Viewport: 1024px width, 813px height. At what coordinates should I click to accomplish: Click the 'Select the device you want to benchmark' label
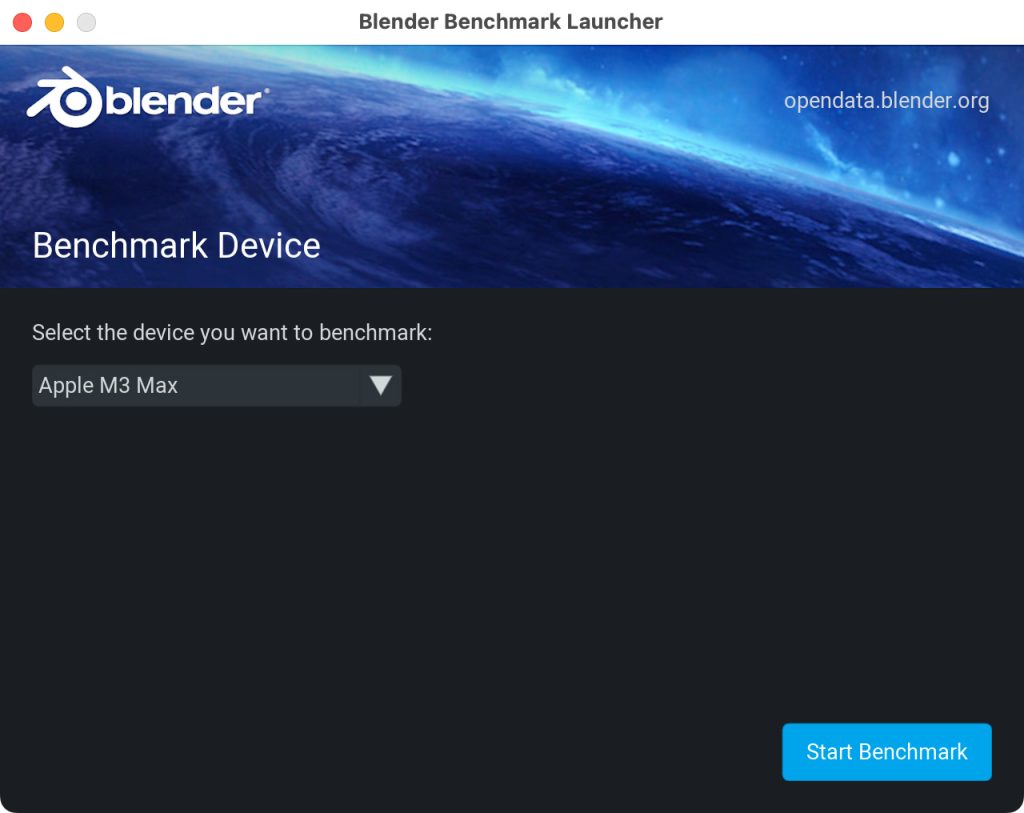point(232,332)
